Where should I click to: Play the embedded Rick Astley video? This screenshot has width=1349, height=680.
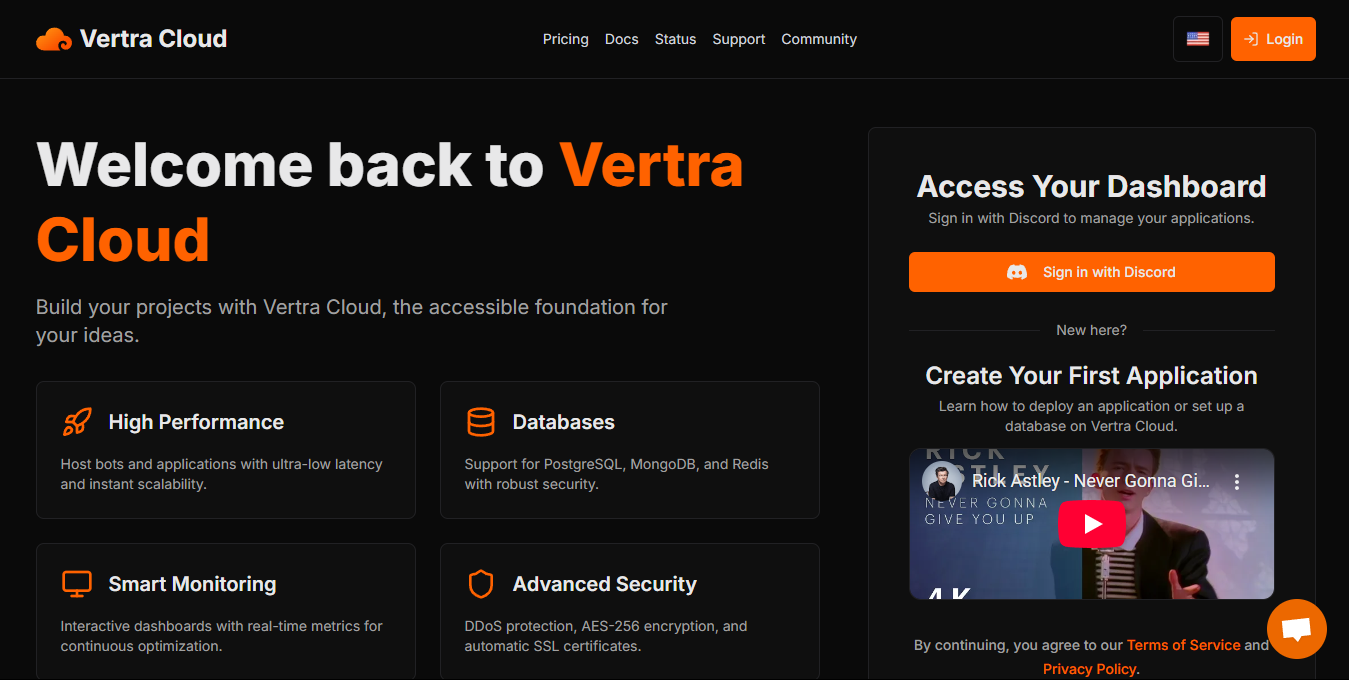tap(1091, 524)
